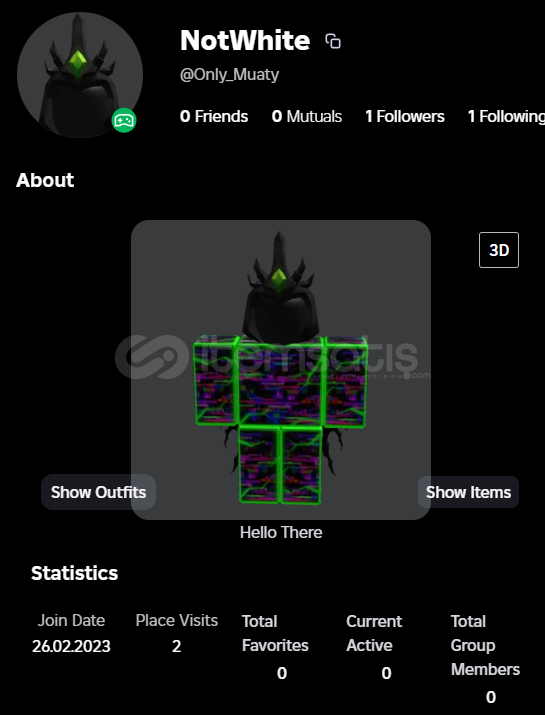Click the Place Visits count
This screenshot has height=715, width=545.
pos(176,646)
